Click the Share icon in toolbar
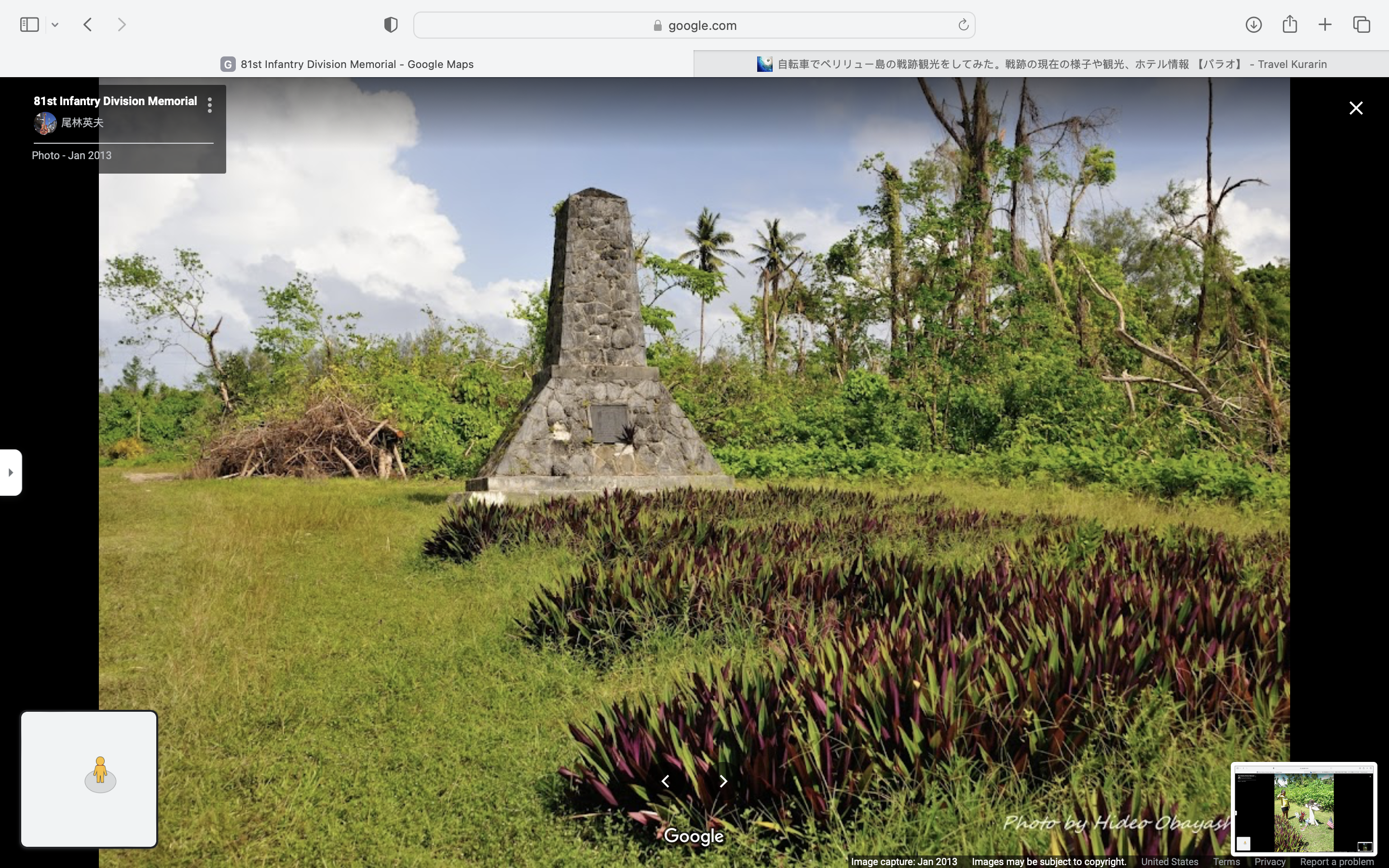This screenshot has width=1389, height=868. (x=1290, y=25)
